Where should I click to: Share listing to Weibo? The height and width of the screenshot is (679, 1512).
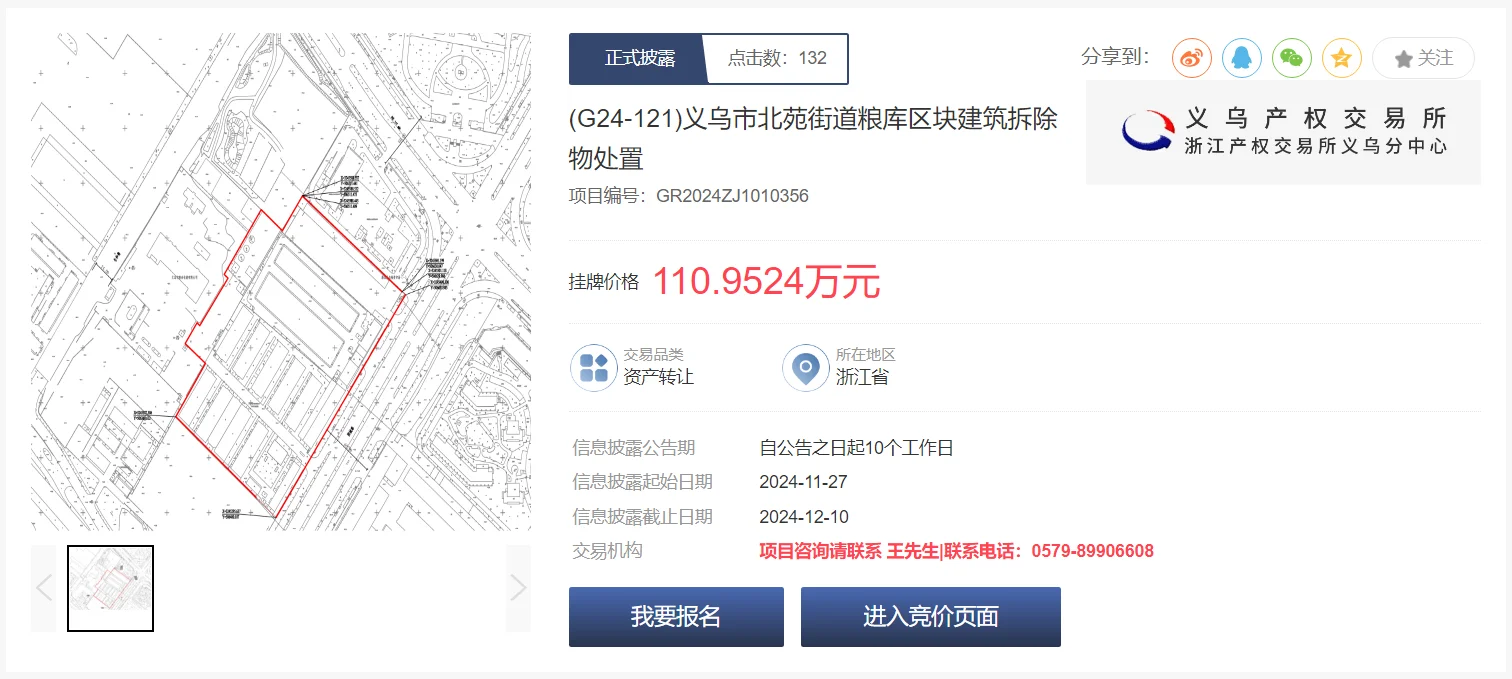pyautogui.click(x=1191, y=58)
